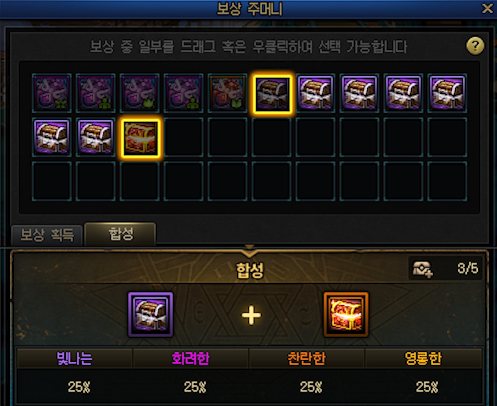Click the 영롱한 grade column header

(423, 359)
